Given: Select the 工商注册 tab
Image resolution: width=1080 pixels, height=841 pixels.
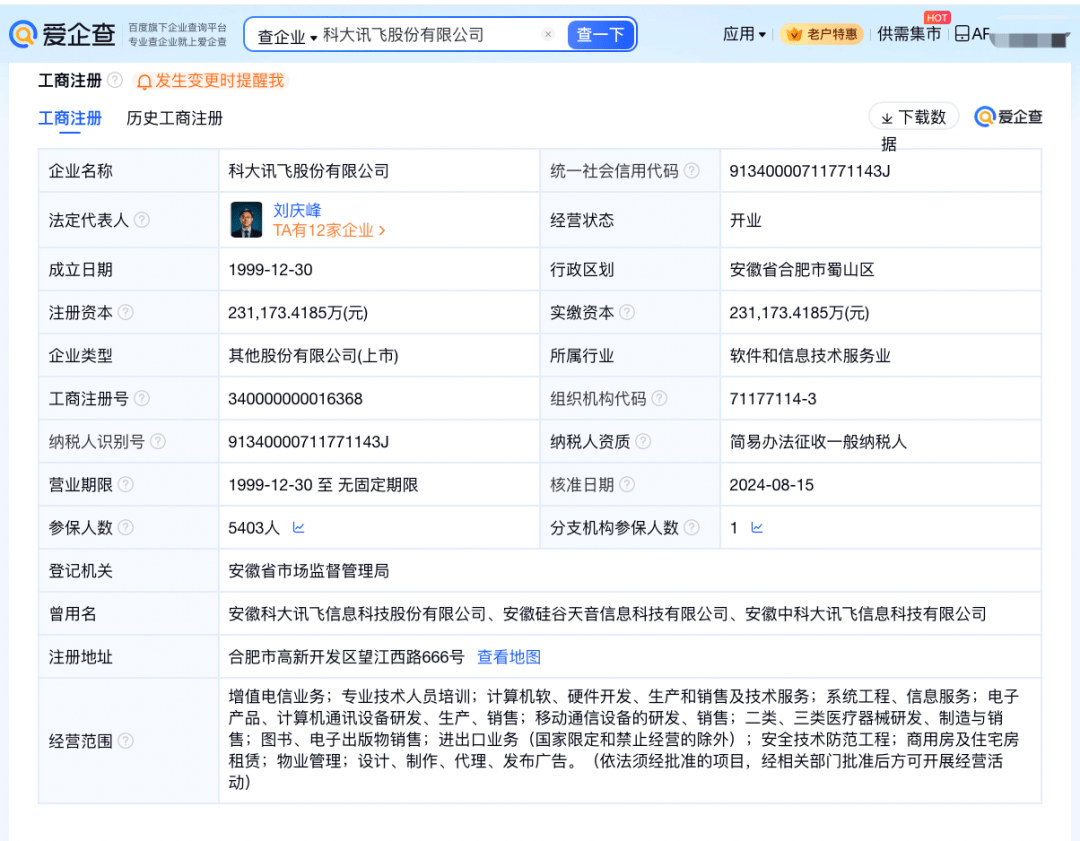Looking at the screenshot, I should click(70, 118).
